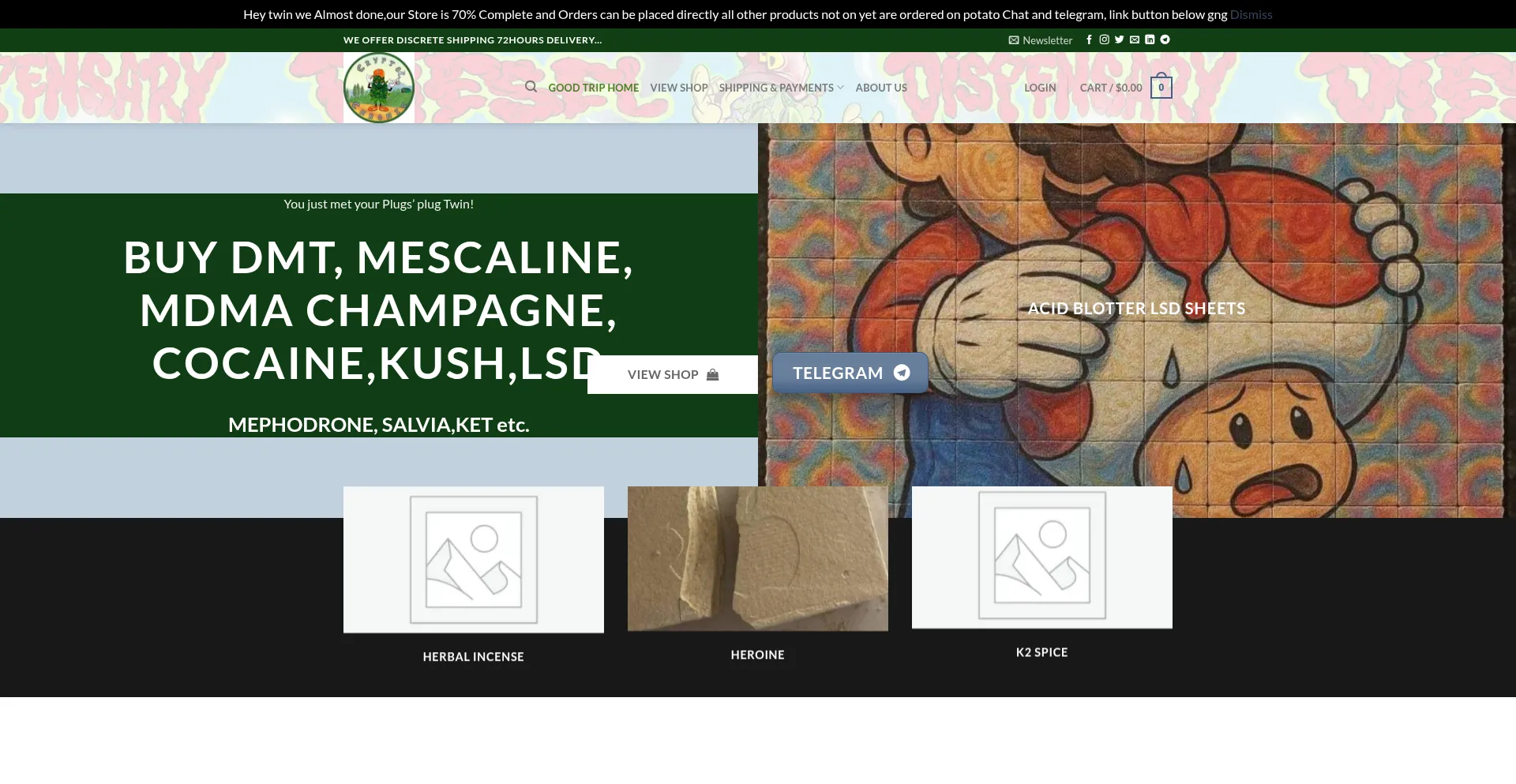Open the Instagram social icon
This screenshot has width=1516, height=784.
(1105, 39)
